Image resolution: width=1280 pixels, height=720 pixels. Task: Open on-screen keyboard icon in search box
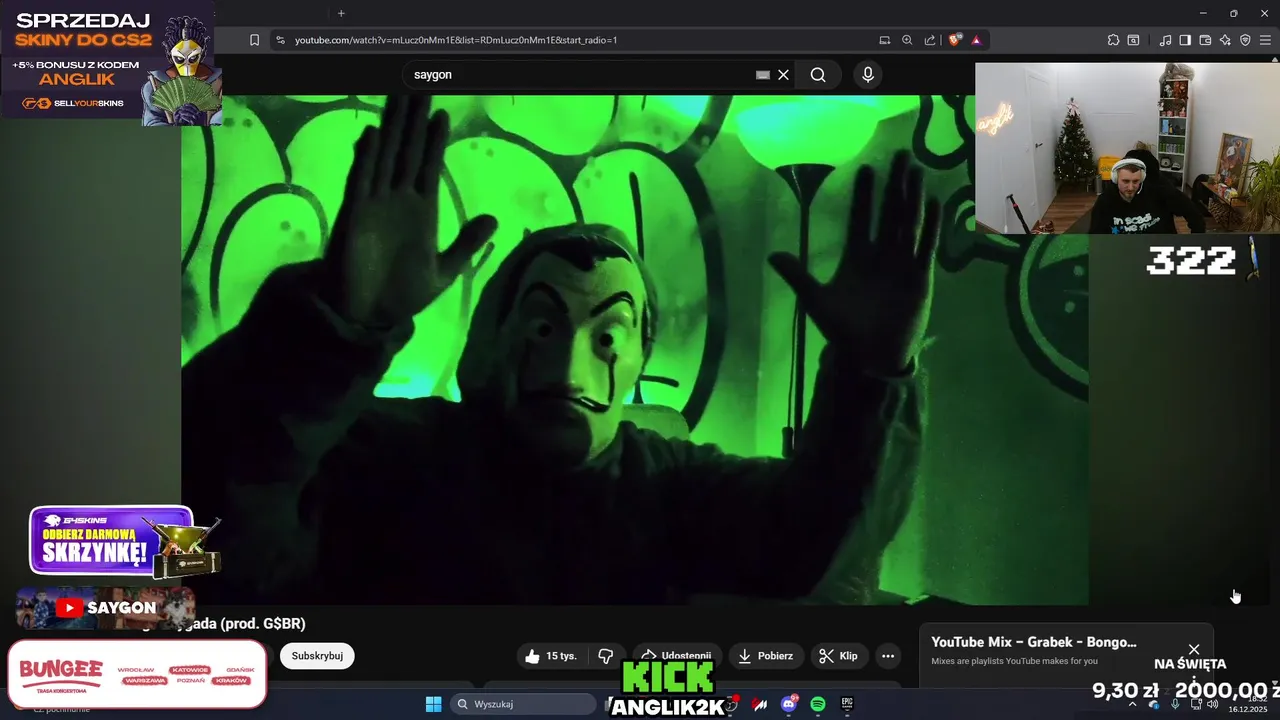763,75
